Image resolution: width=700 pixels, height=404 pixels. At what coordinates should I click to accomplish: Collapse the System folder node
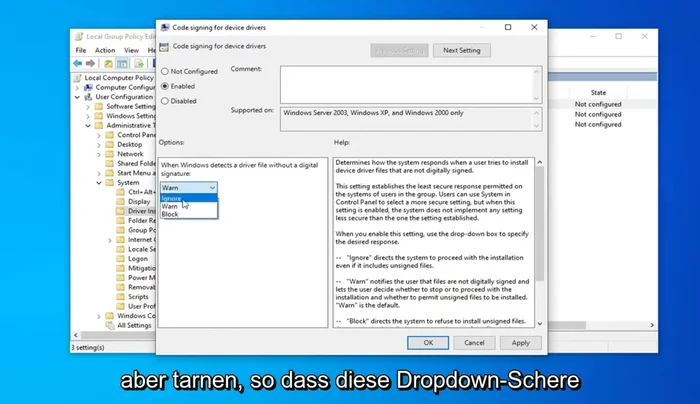coord(99,183)
